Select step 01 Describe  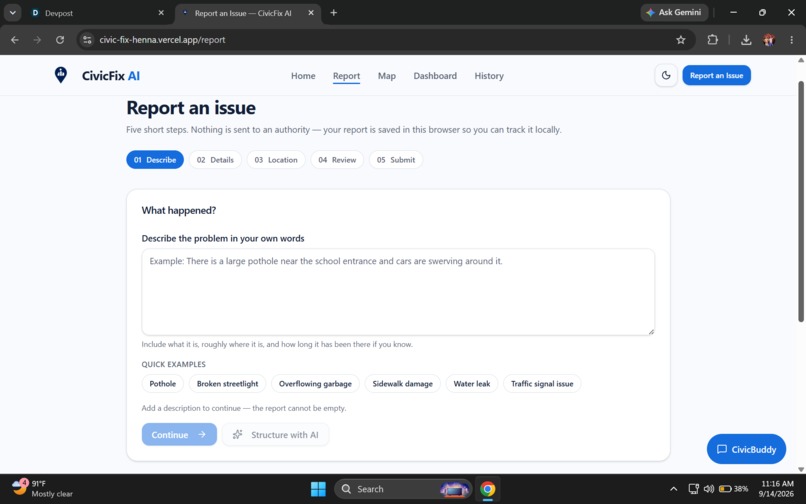[155, 160]
